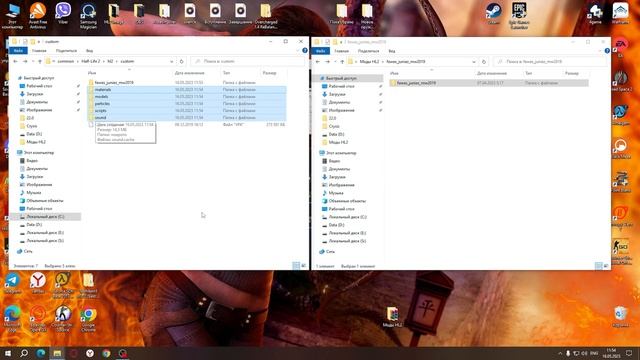Go up one level in custom window

40,61
